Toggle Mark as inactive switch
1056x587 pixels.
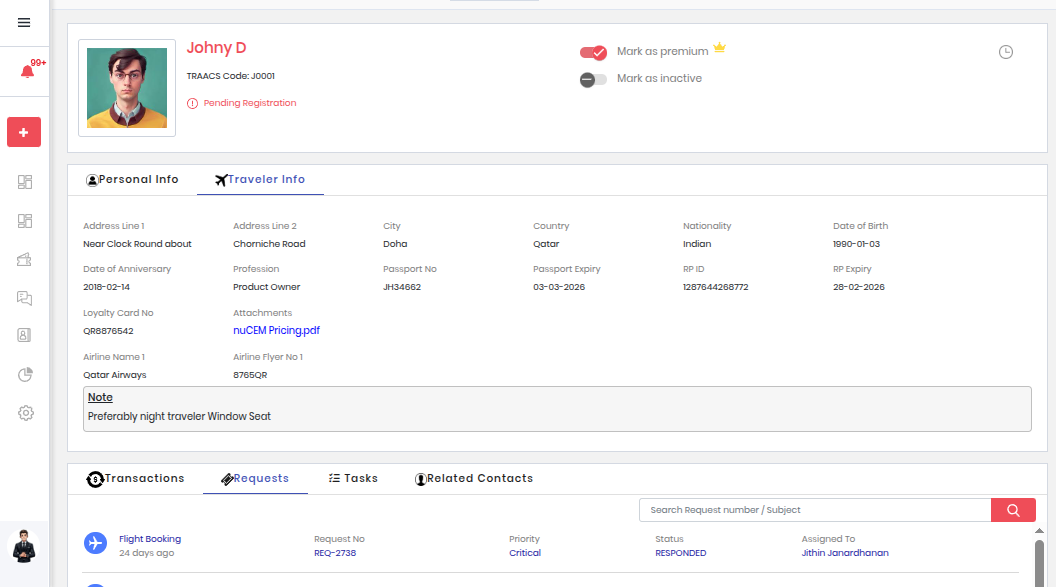593,79
